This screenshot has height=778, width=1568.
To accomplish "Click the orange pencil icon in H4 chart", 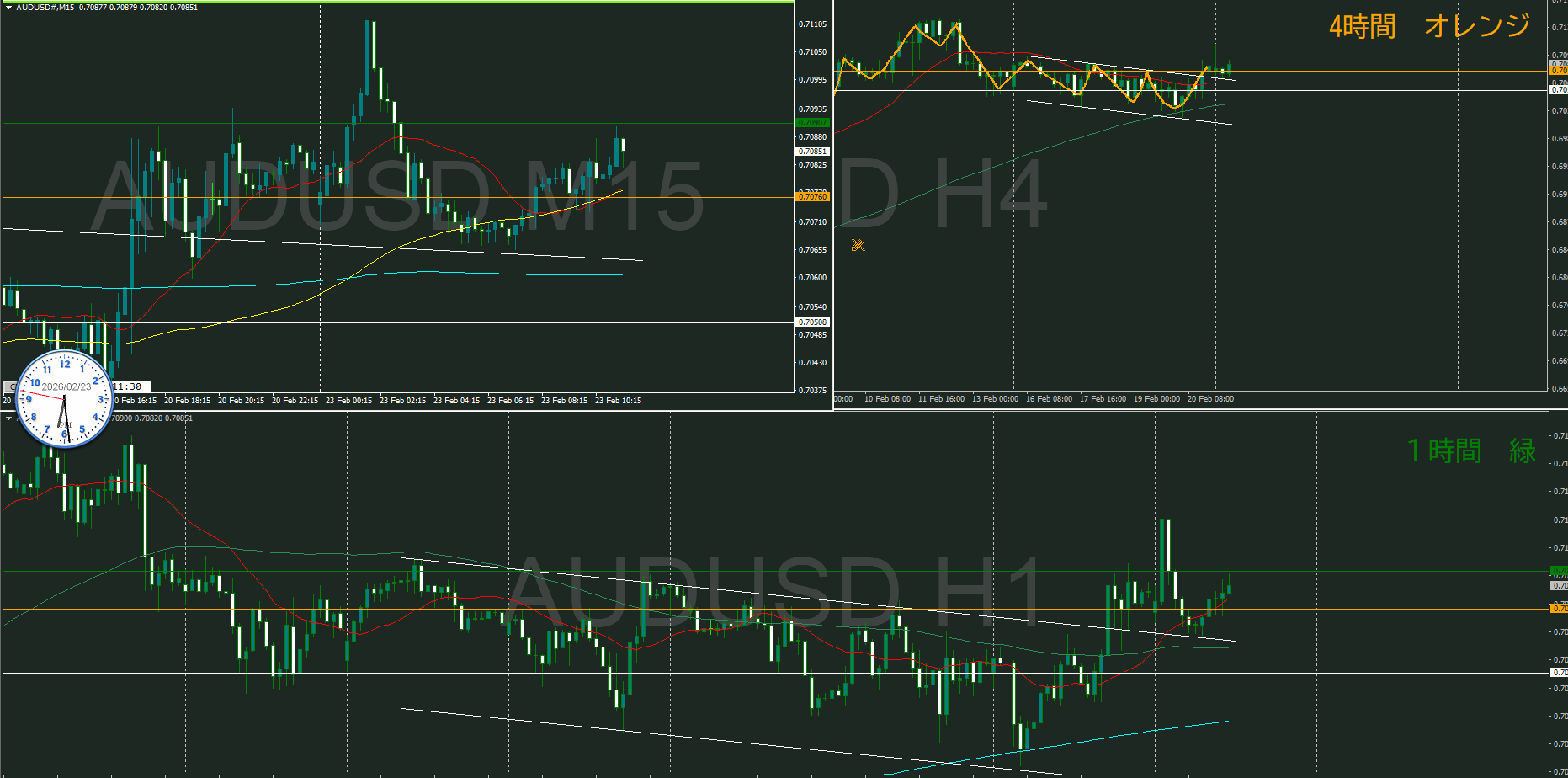I will pos(858,245).
